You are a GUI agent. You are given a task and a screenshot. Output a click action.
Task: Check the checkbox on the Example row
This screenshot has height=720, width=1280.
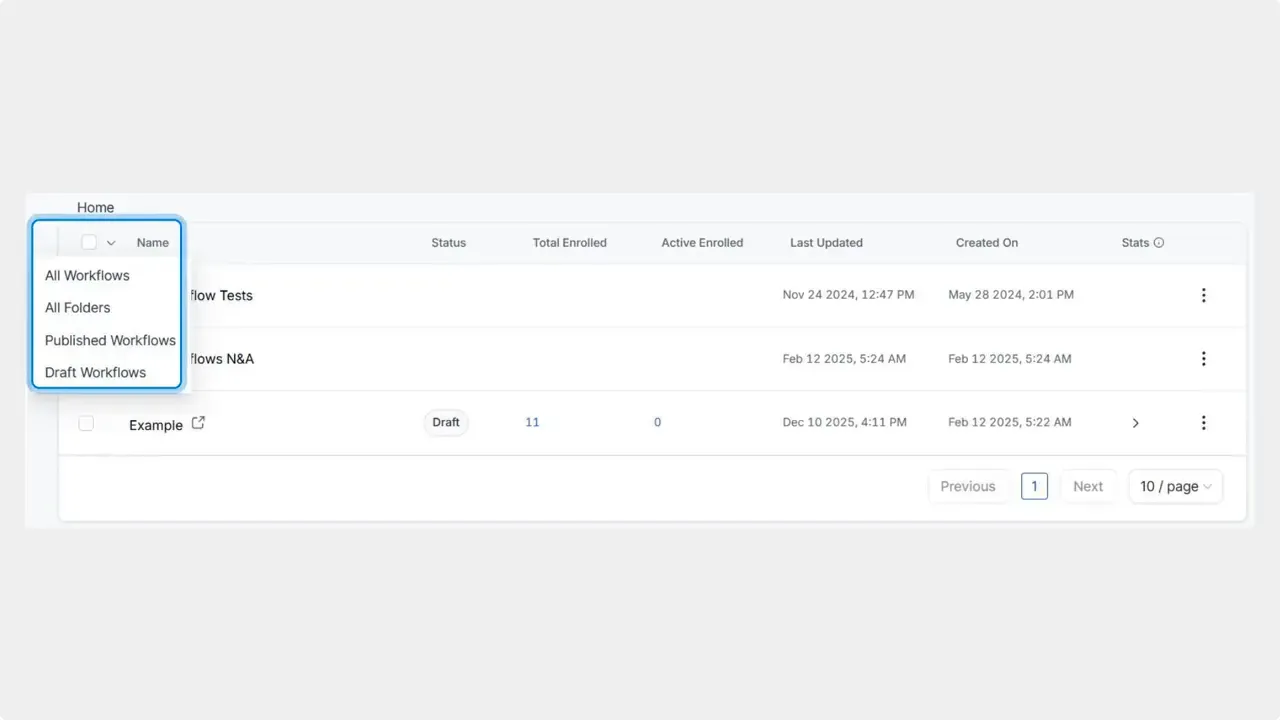click(x=86, y=423)
